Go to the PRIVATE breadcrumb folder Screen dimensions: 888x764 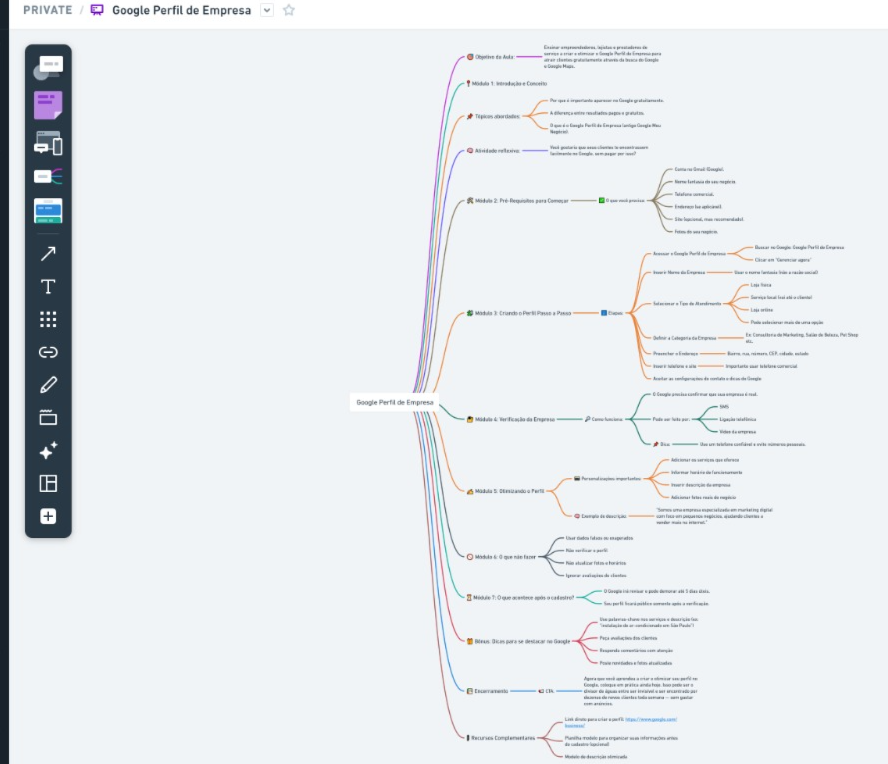pyautogui.click(x=48, y=10)
